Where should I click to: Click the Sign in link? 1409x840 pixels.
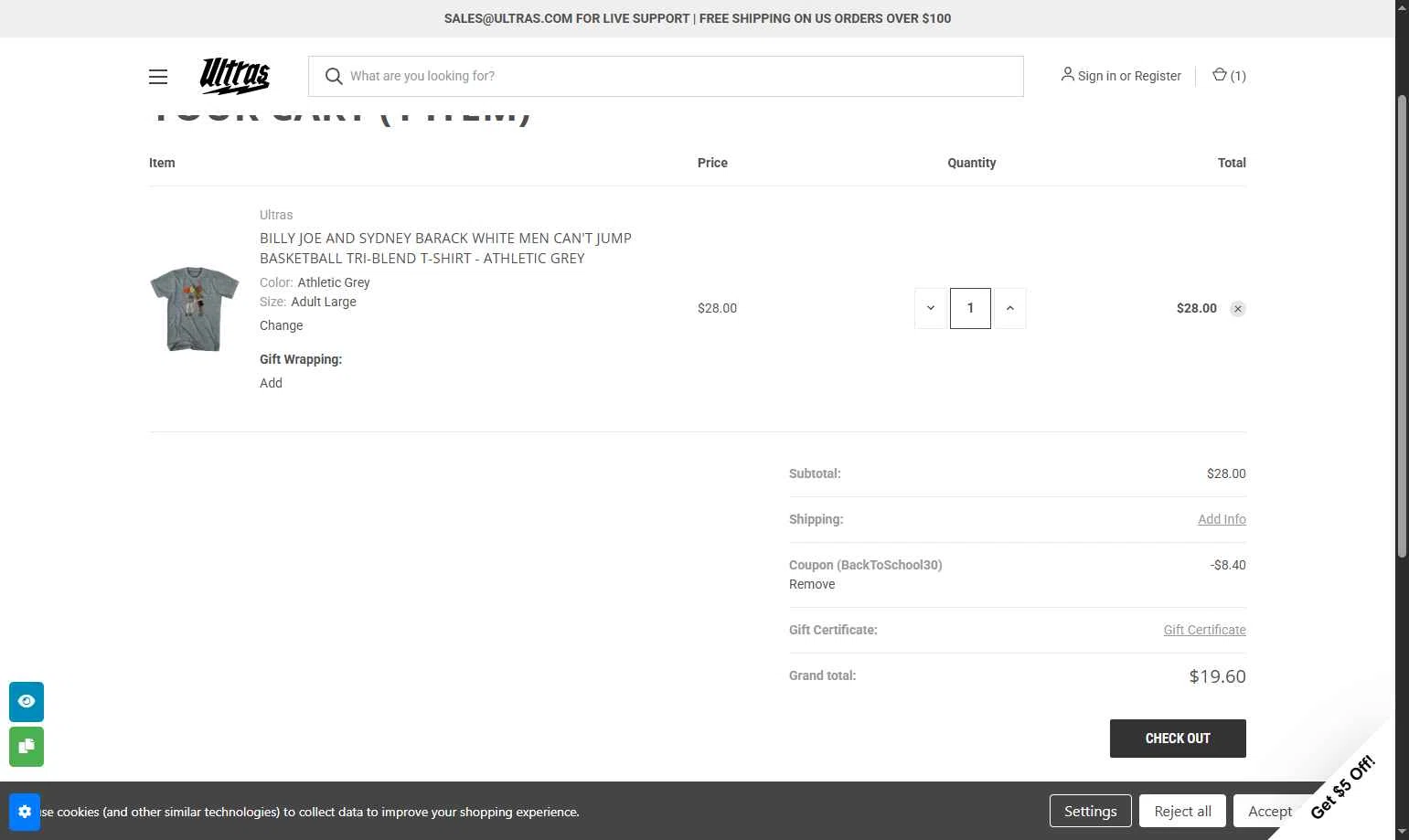point(1096,76)
